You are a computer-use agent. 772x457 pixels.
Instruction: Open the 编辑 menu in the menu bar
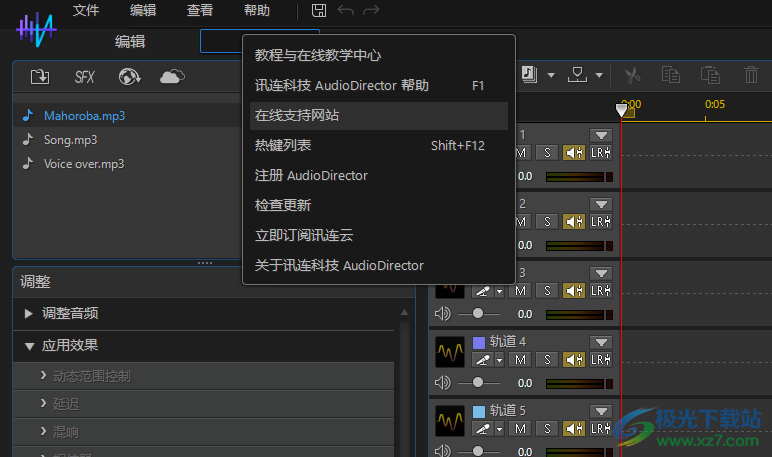[x=143, y=10]
